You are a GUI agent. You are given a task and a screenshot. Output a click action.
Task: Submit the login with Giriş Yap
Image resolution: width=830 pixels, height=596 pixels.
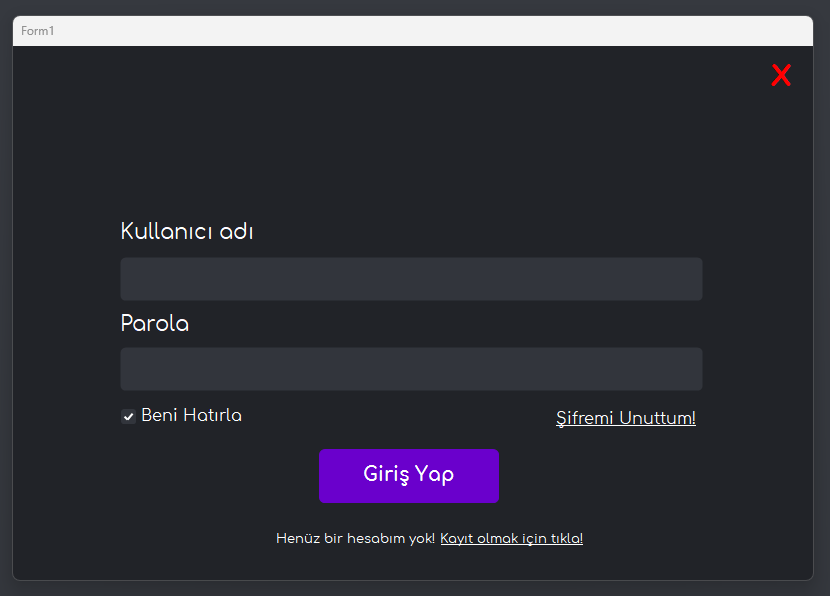(x=408, y=475)
